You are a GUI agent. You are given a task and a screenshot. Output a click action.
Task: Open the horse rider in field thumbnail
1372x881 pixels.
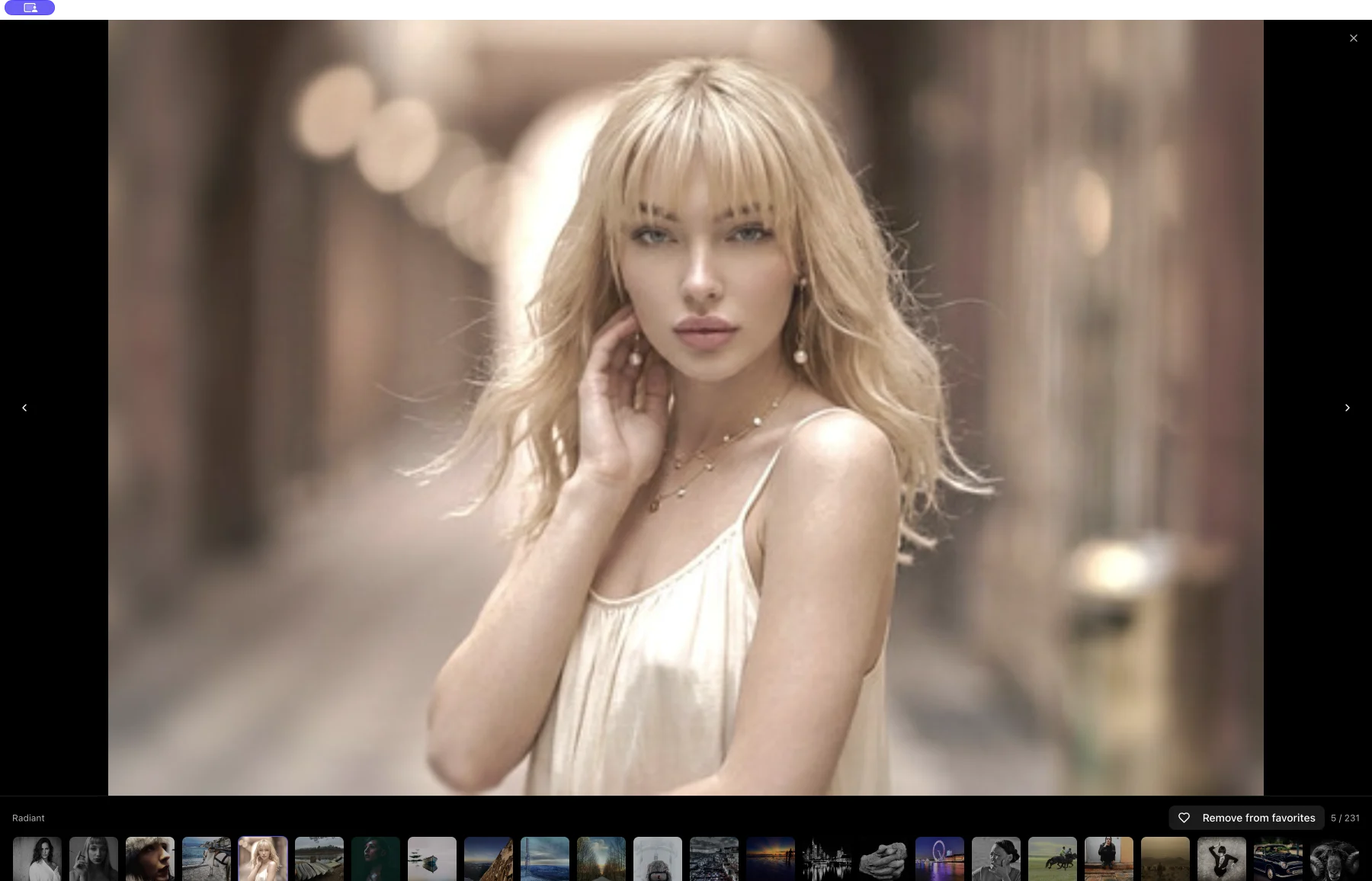click(x=1053, y=859)
